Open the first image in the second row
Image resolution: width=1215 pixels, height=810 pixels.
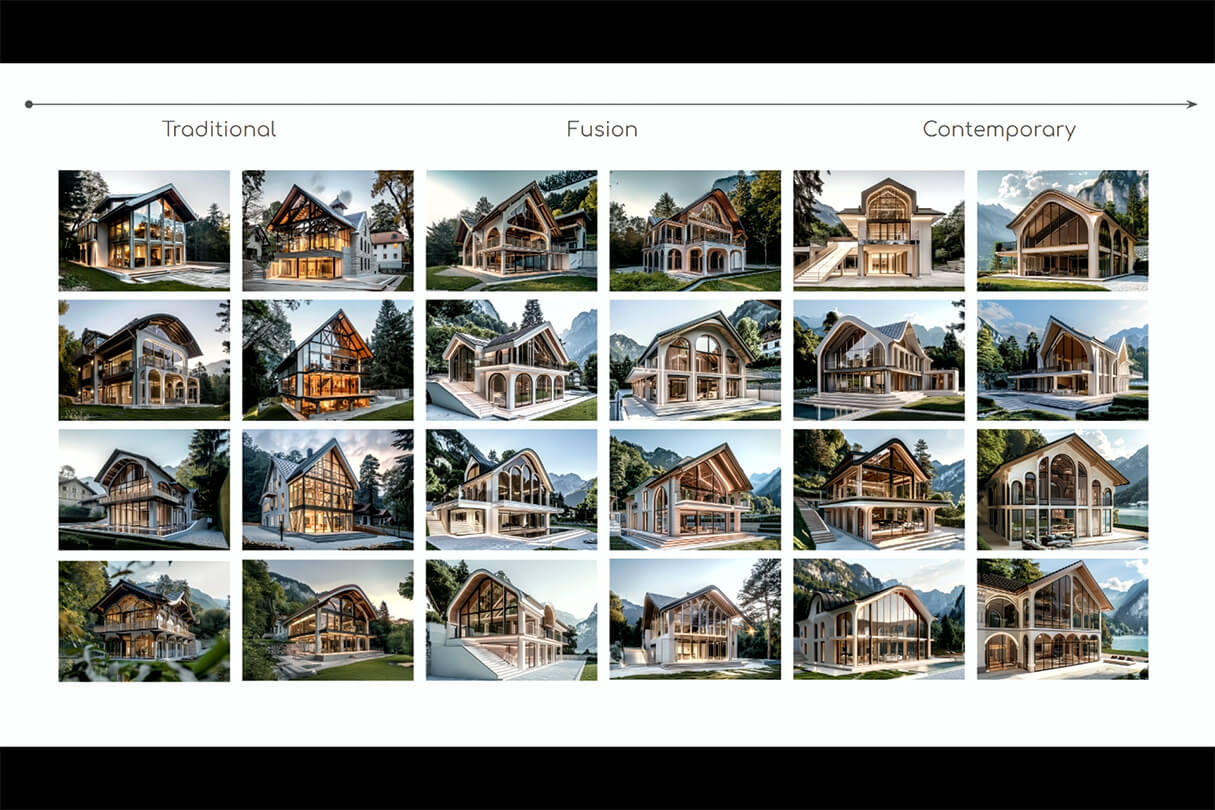pyautogui.click(x=144, y=360)
